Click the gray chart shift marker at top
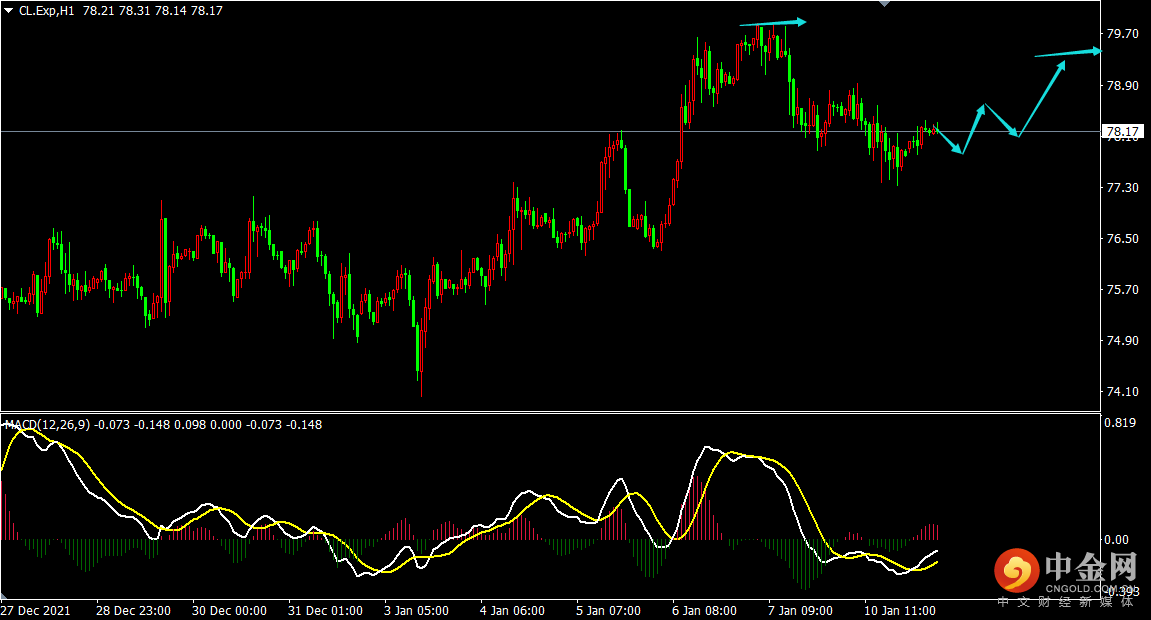This screenshot has width=1151, height=620. coord(883,5)
